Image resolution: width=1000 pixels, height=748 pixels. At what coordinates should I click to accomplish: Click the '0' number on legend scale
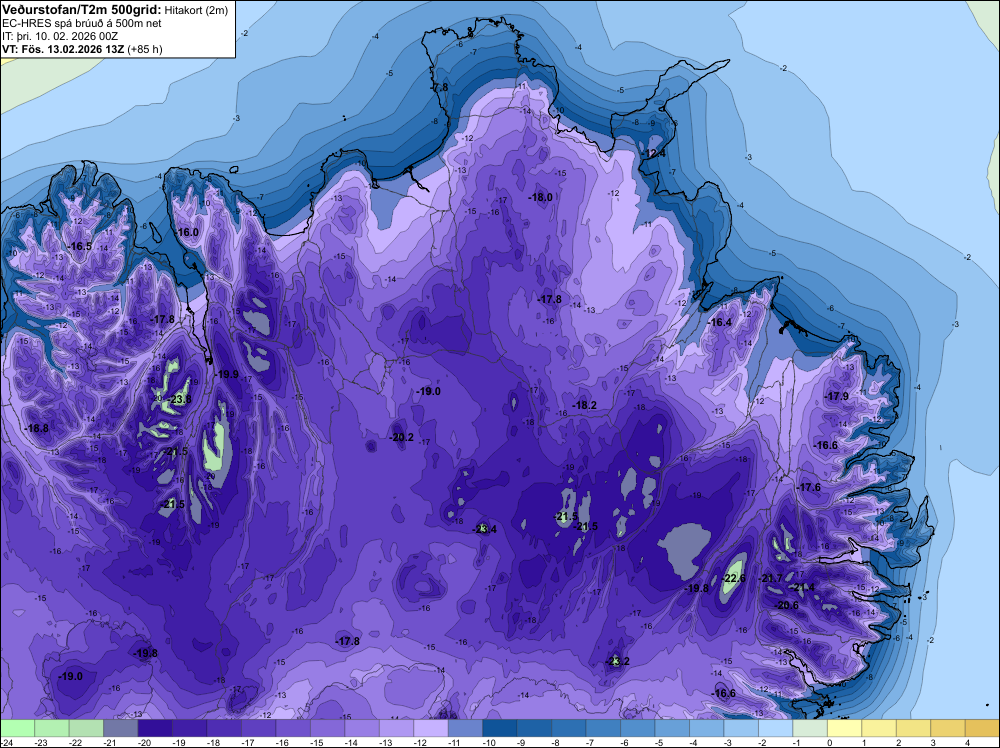point(830,742)
